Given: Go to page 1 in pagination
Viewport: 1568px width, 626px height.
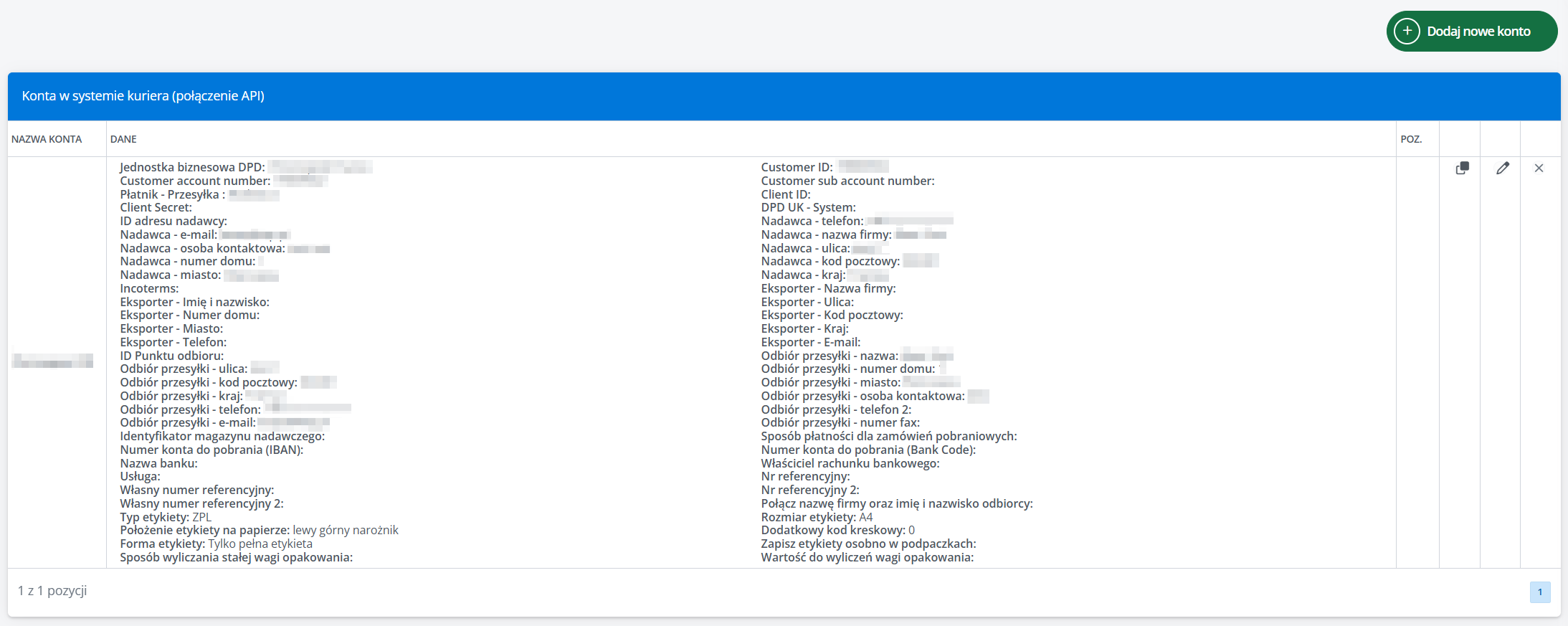Looking at the screenshot, I should pos(1539,592).
